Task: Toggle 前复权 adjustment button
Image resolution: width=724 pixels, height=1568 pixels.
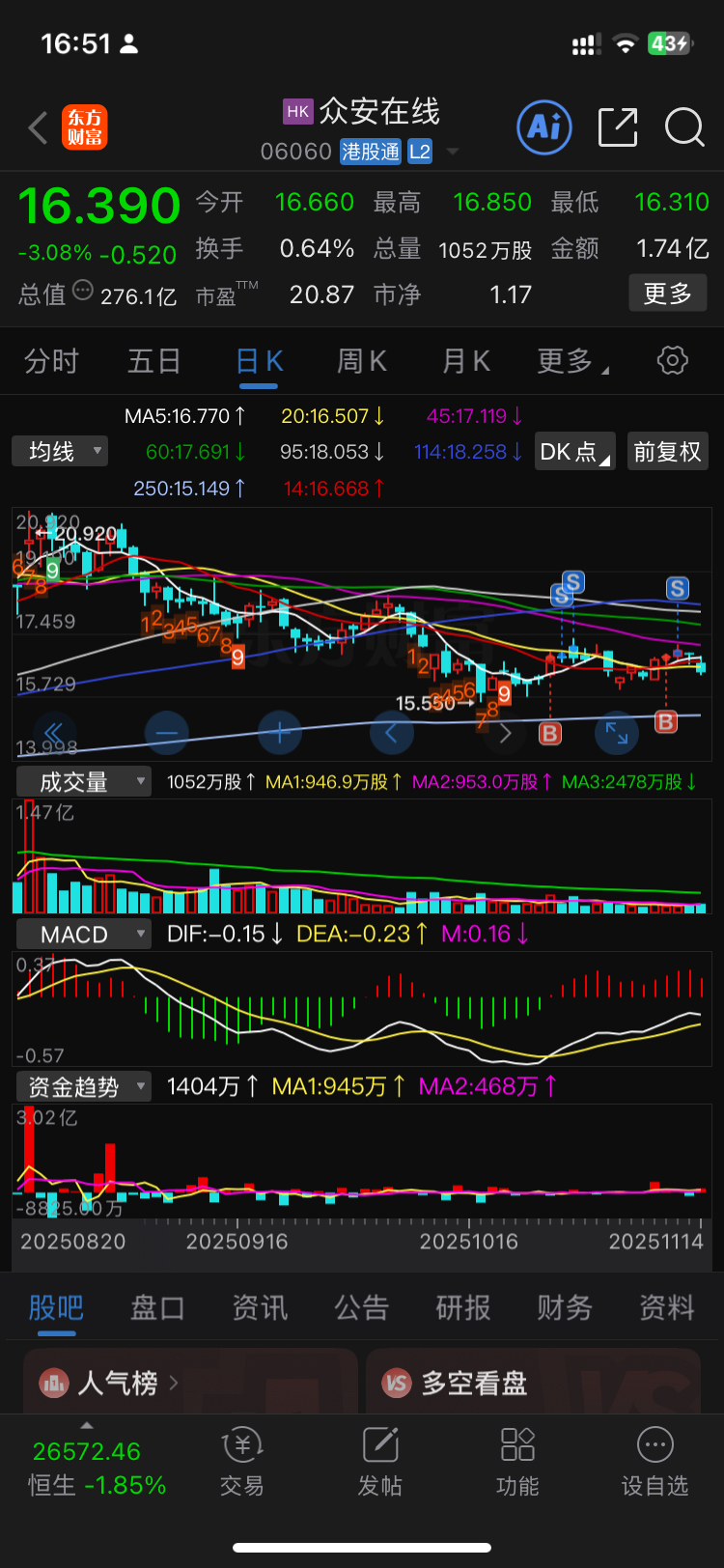Action: 667,451
